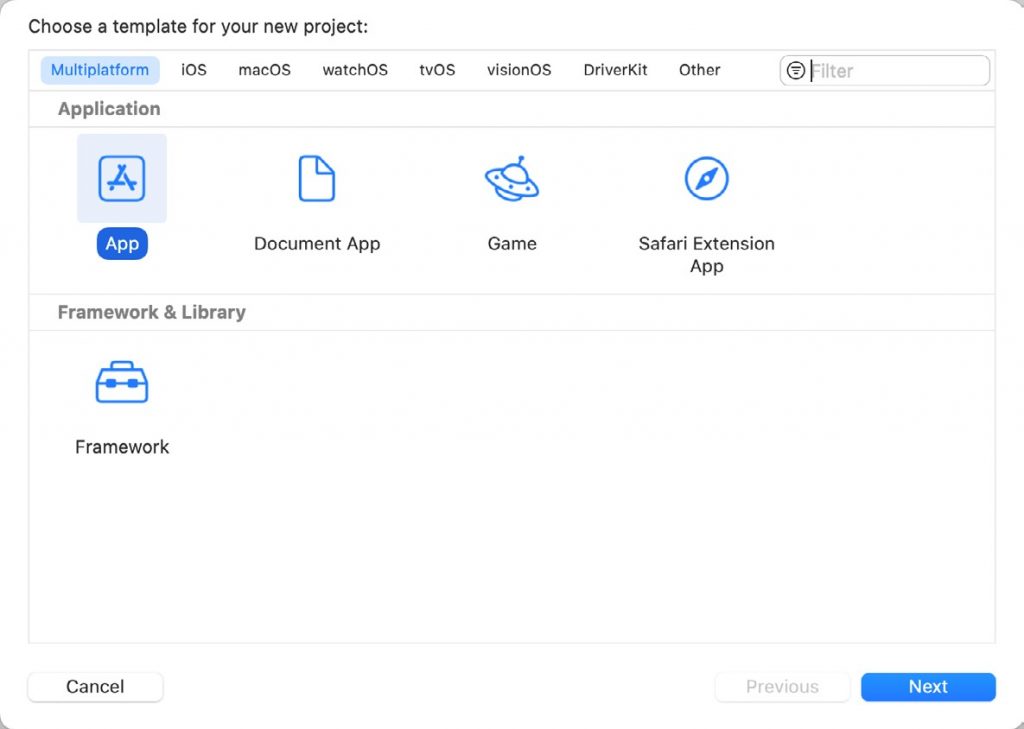
Task: Click the filter funnel icon
Action: [795, 70]
